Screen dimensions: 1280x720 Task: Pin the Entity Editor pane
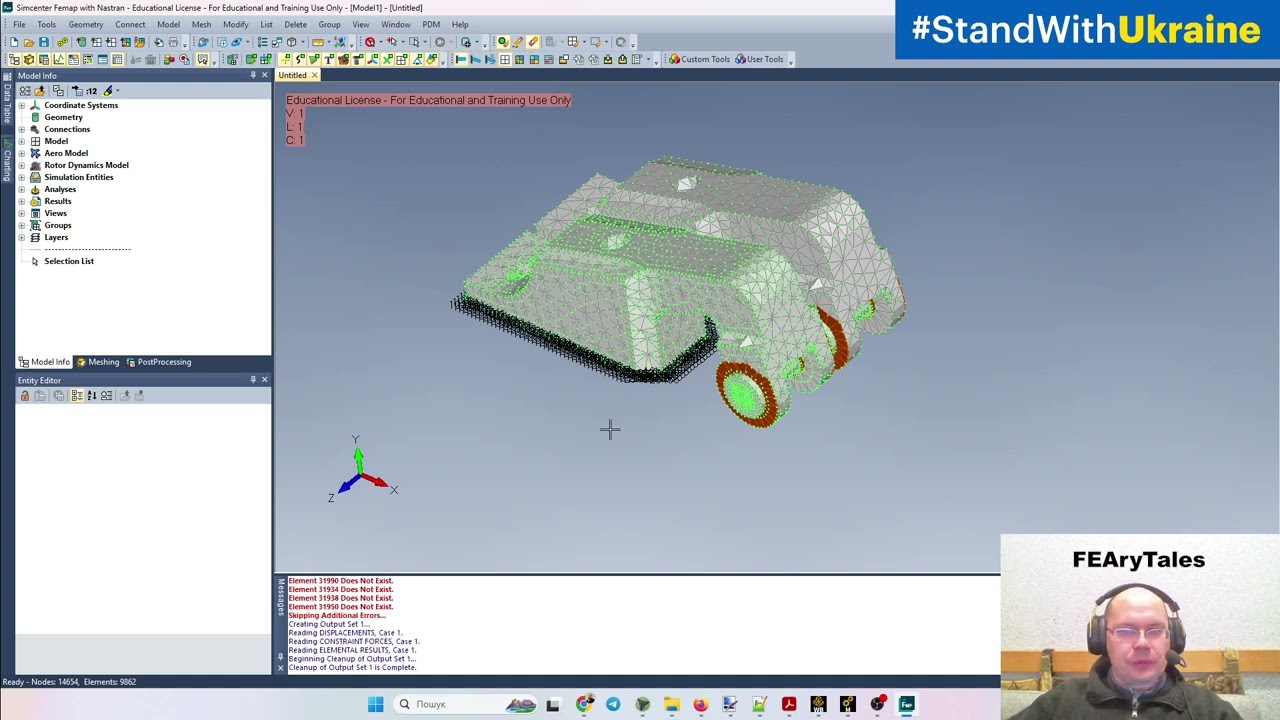(253, 380)
